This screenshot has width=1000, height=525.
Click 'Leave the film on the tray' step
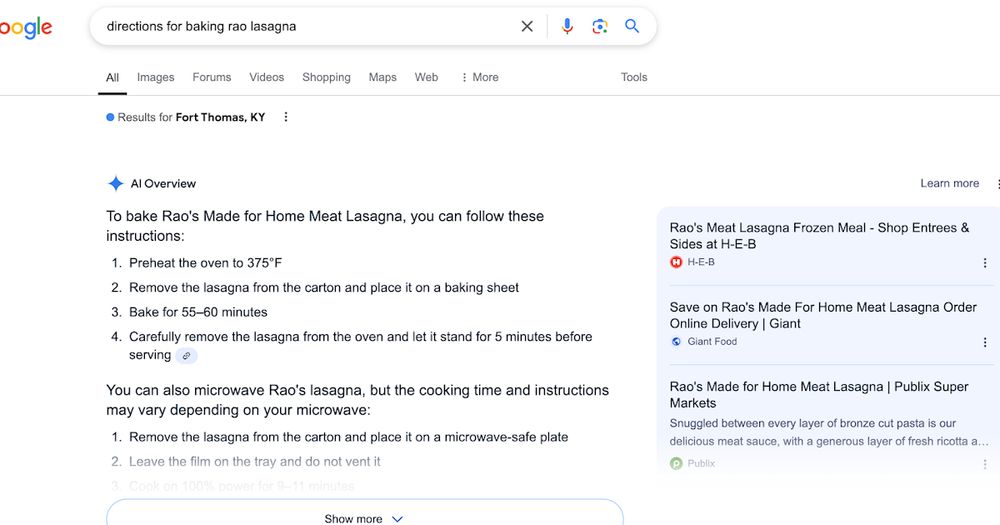[x=254, y=461]
